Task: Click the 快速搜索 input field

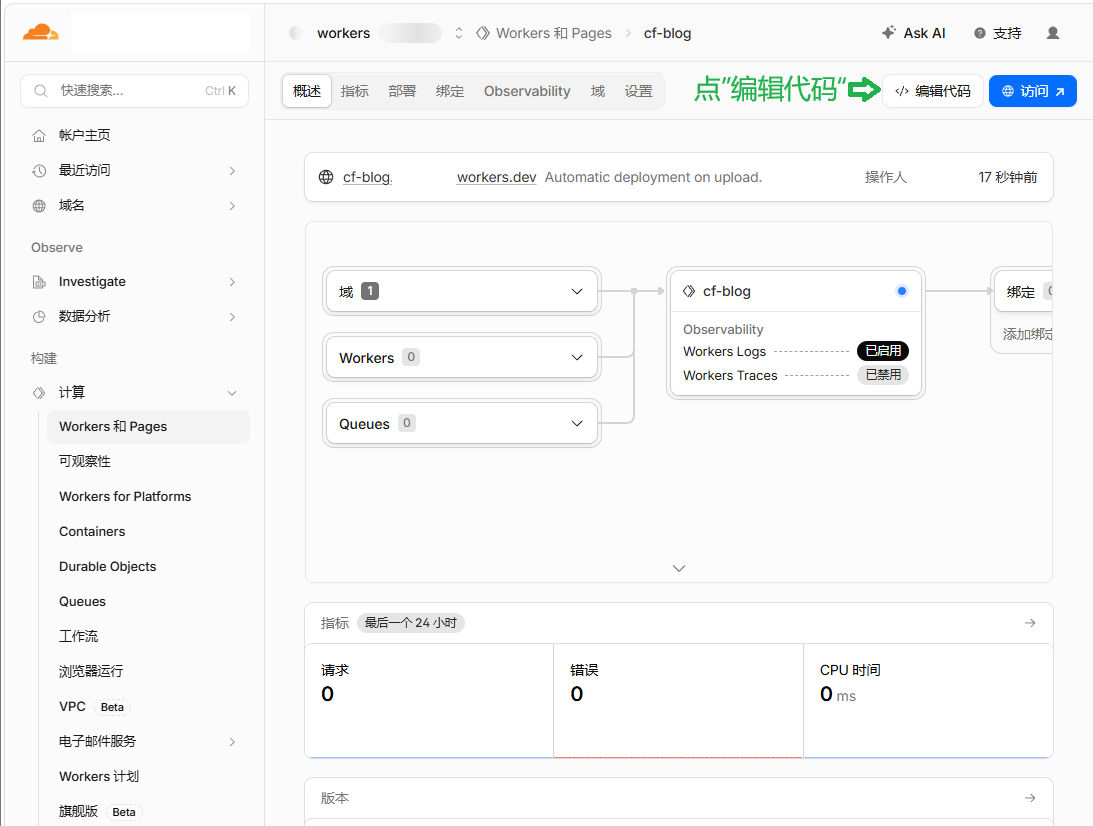Action: (x=135, y=91)
